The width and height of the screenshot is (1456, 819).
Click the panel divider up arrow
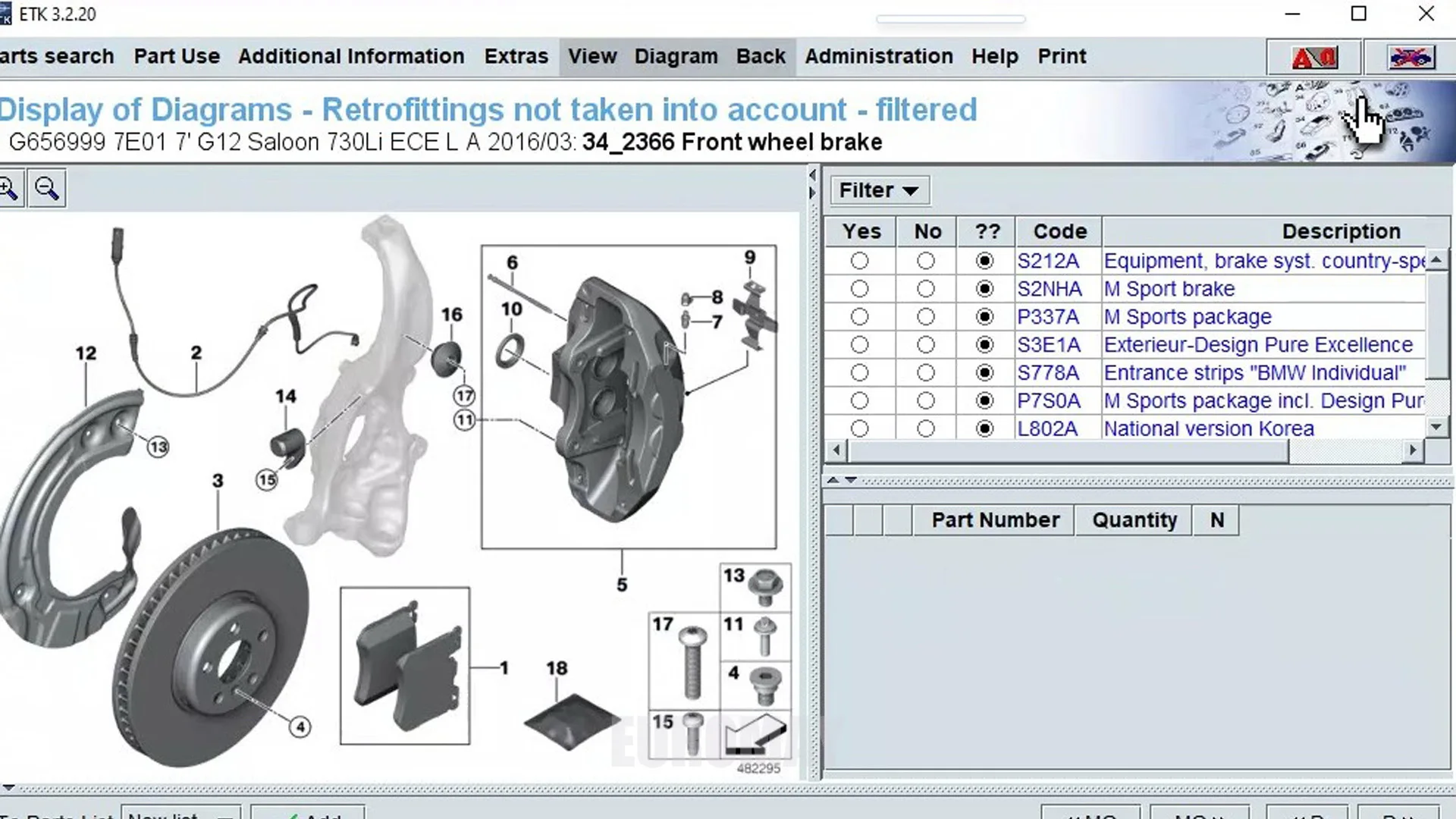833,480
